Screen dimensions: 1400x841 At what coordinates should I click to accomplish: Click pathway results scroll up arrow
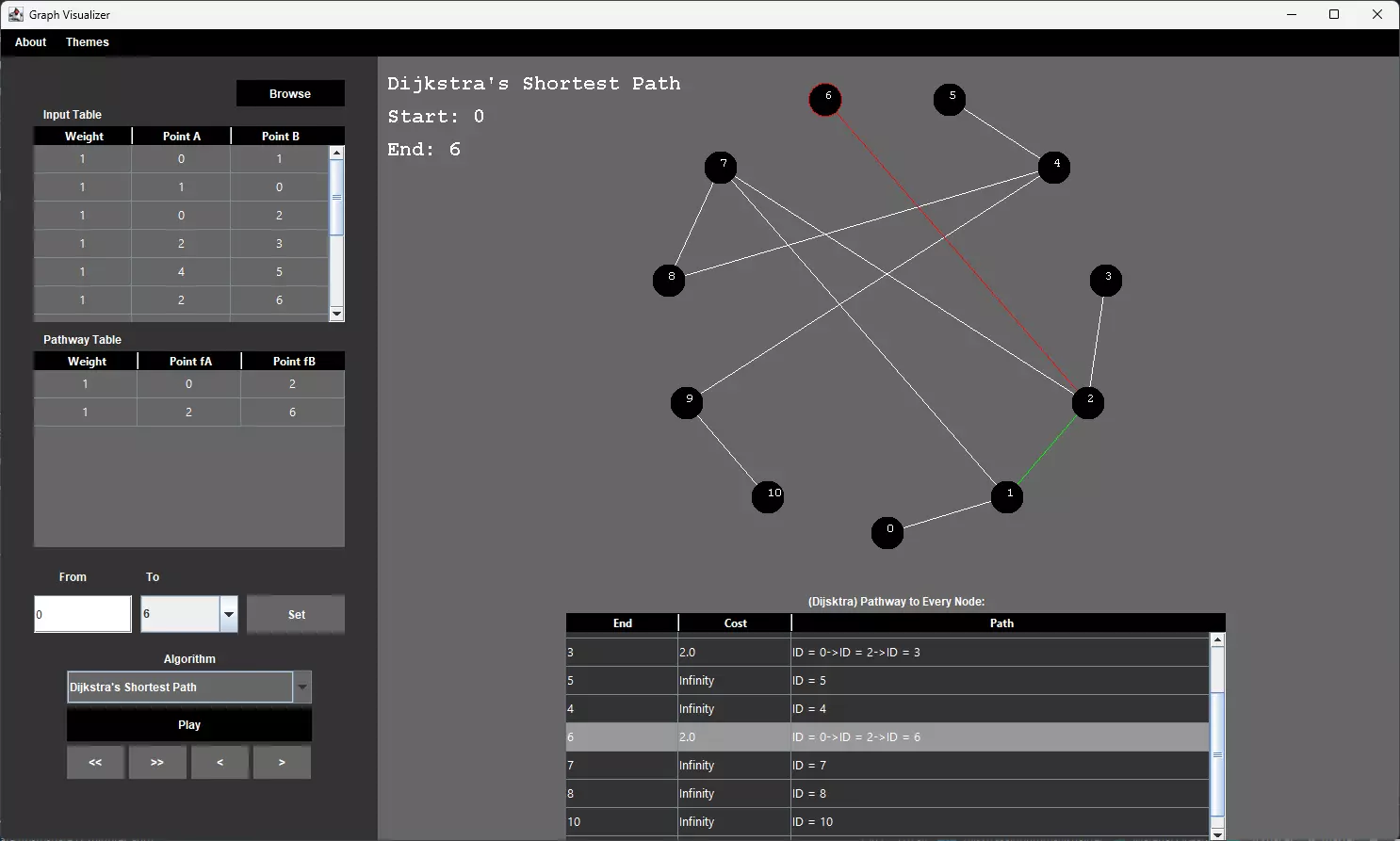coord(1217,640)
